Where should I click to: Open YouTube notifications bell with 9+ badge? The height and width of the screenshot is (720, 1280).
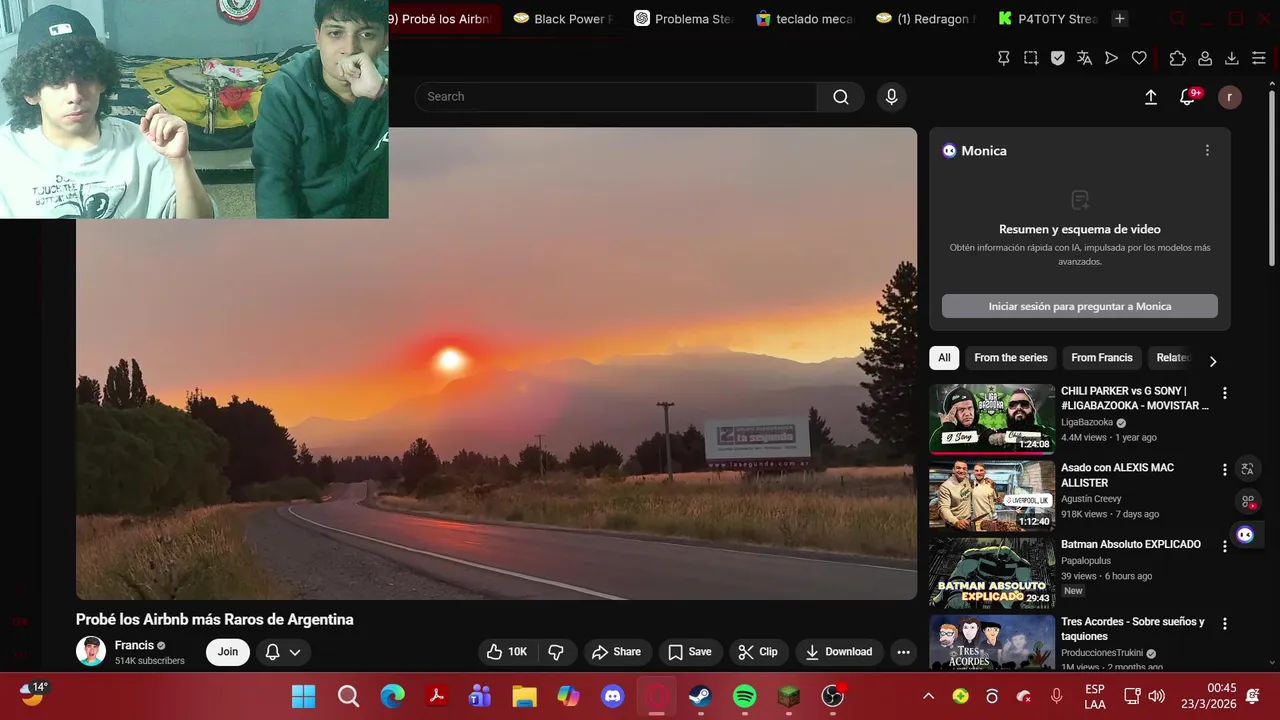[1188, 97]
